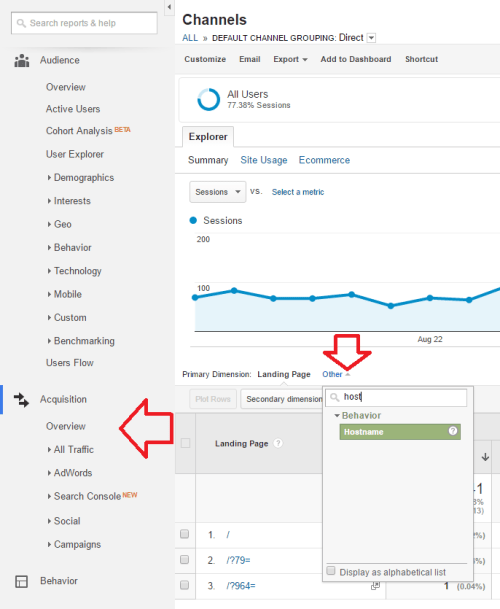
Task: Click the Search reports & help field
Action: point(84,23)
